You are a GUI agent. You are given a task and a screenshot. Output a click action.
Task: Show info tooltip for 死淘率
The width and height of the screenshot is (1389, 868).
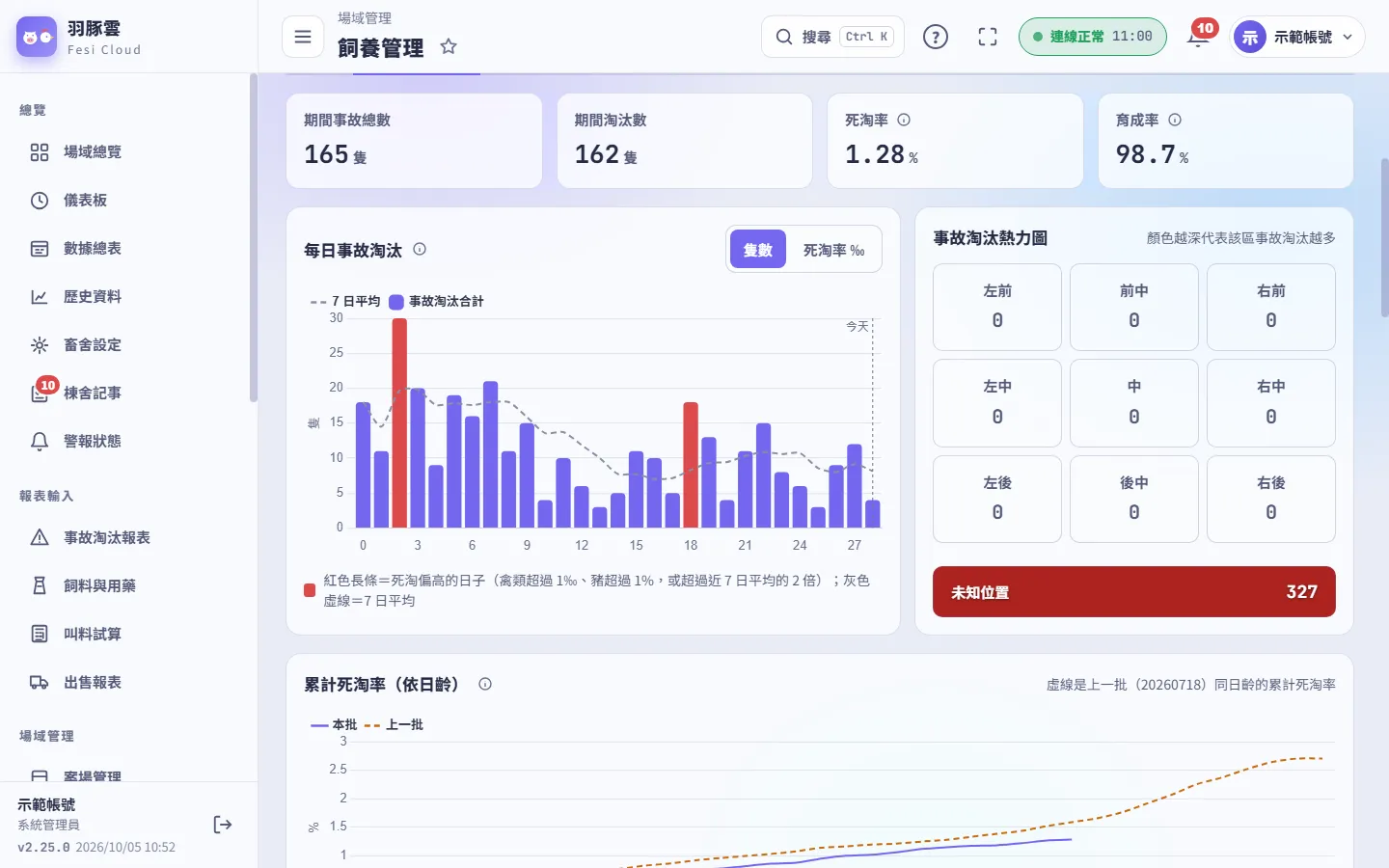coord(904,120)
